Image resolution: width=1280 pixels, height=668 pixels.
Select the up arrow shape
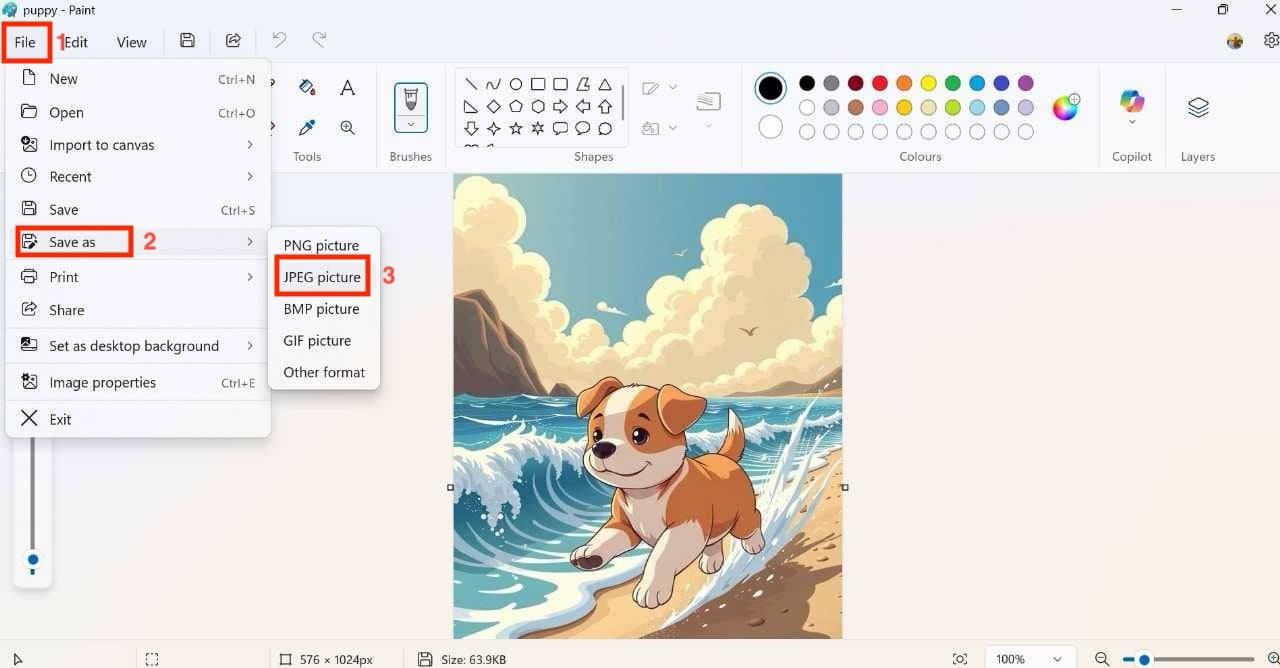point(605,106)
